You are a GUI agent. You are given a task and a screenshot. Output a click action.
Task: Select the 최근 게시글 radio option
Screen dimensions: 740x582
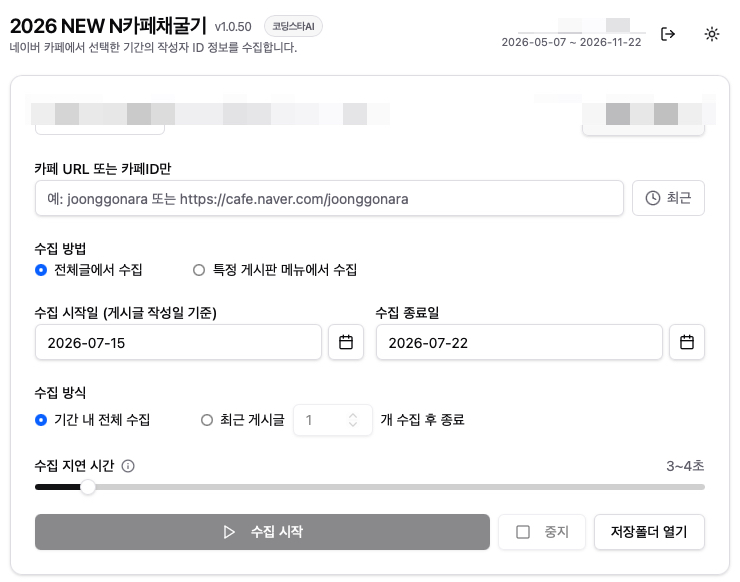(x=207, y=420)
